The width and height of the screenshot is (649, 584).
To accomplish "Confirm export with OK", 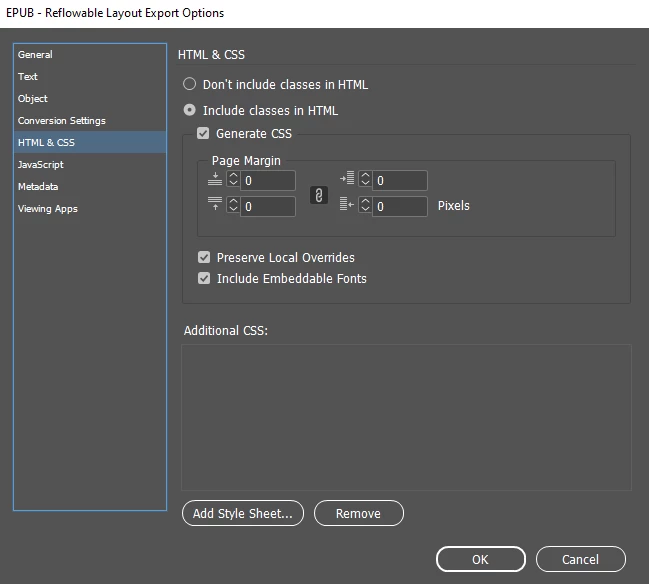I will (481, 559).
